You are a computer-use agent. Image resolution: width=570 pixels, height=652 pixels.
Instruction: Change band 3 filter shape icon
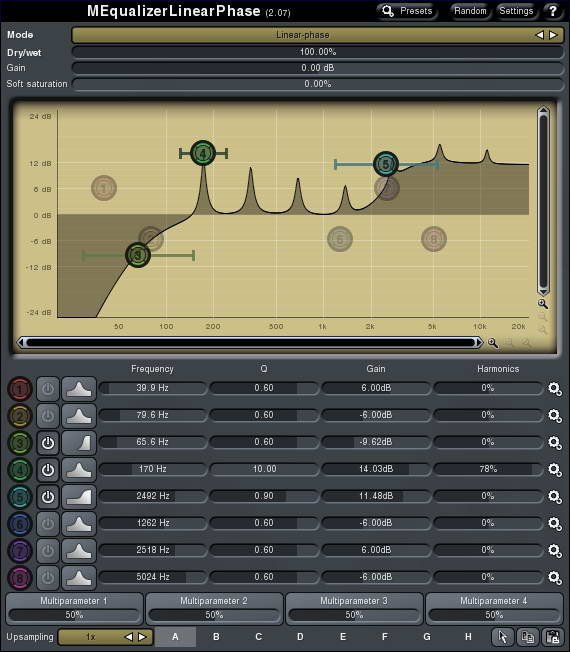(x=79, y=443)
